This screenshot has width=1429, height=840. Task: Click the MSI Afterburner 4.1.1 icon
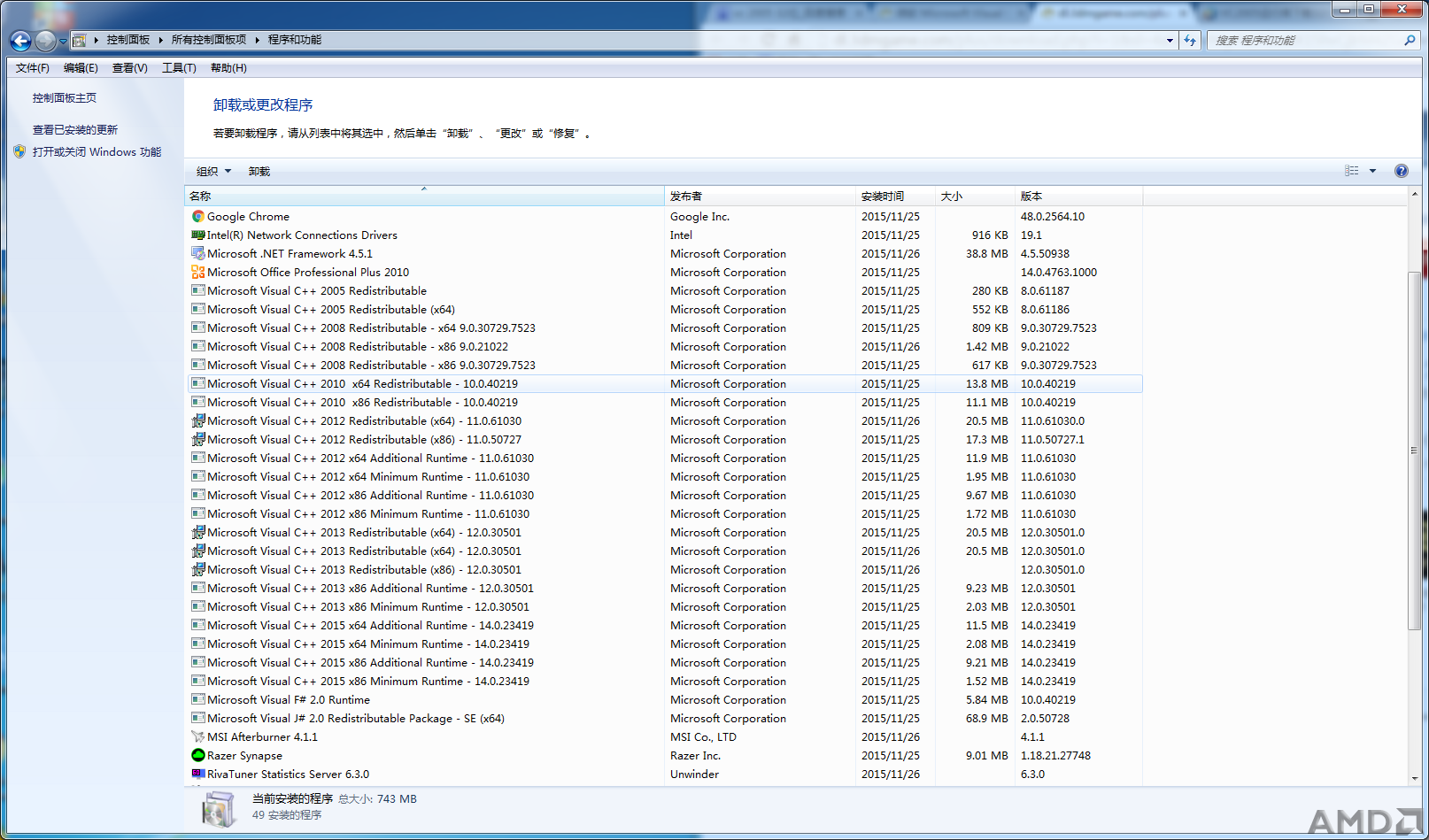click(198, 736)
